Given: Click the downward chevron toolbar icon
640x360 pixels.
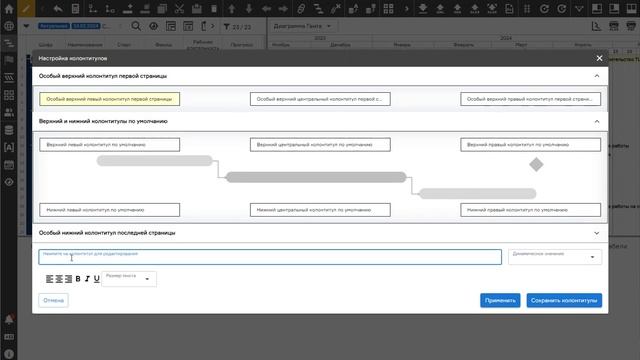Looking at the screenshot, I should click(x=579, y=9).
